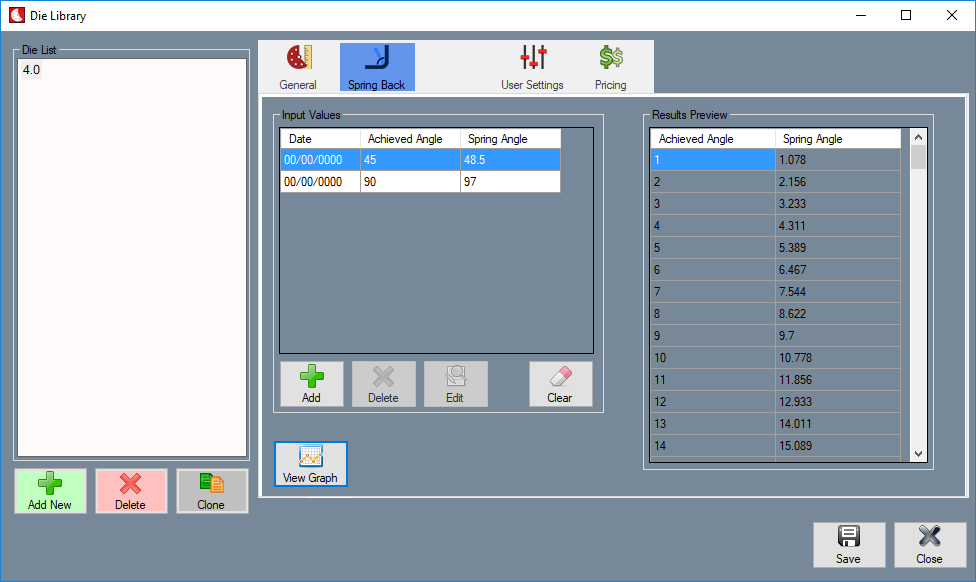Click the Spring Angle input column header

[509, 139]
